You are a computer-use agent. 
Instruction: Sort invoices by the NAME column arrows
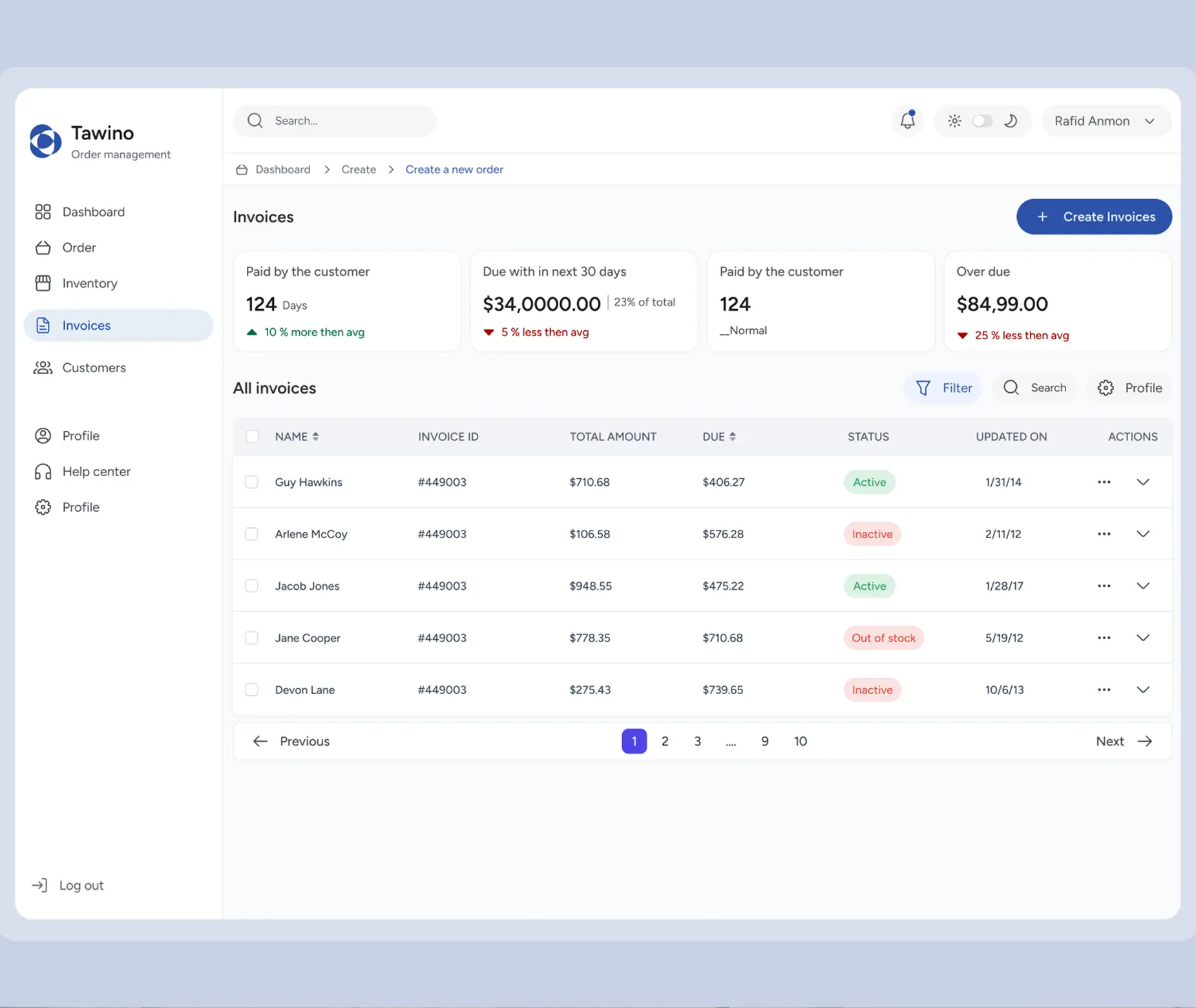pyautogui.click(x=315, y=437)
